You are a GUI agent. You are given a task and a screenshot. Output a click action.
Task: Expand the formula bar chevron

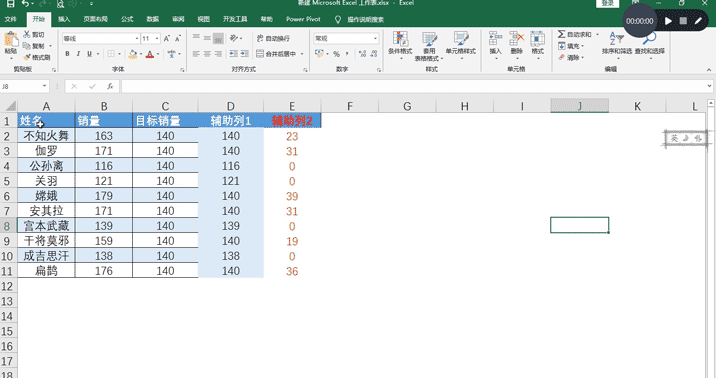(x=709, y=86)
